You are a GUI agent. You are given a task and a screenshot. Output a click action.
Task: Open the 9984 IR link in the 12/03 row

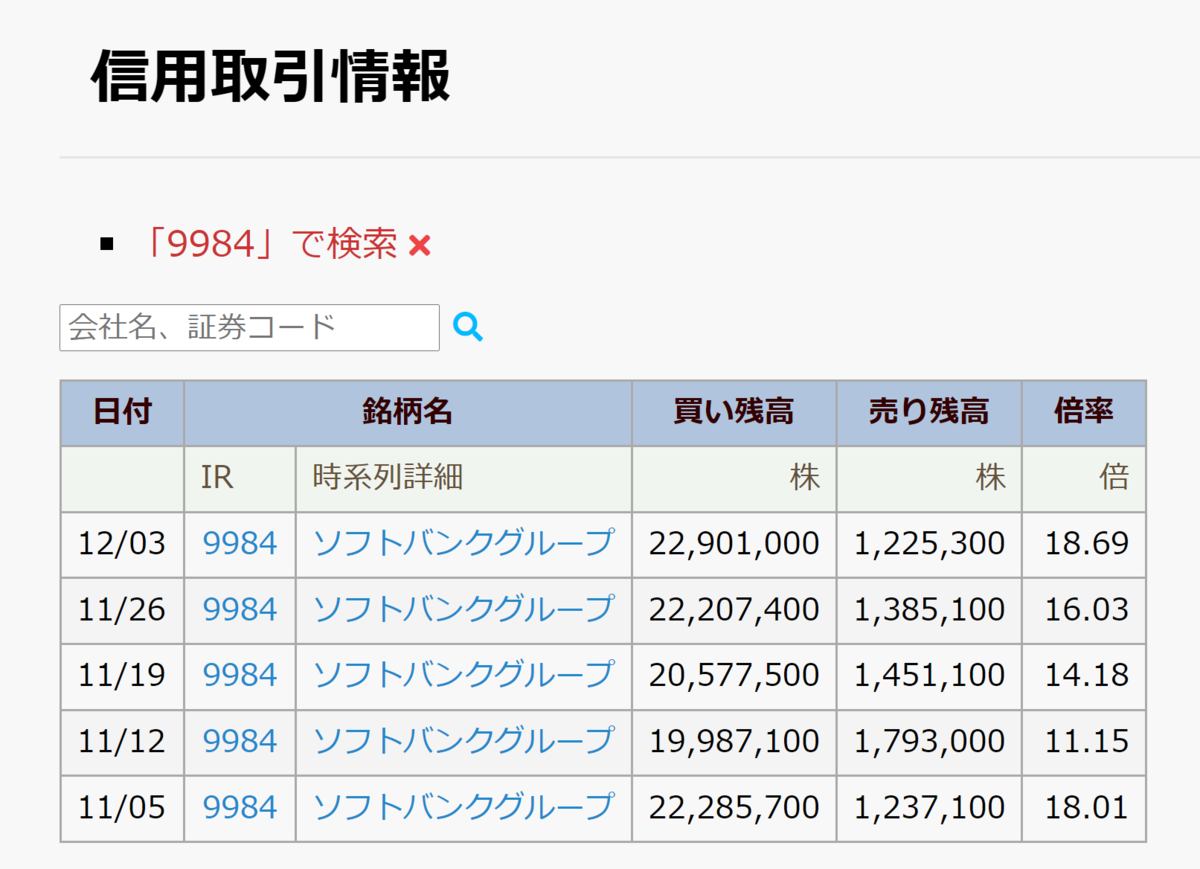point(240,543)
